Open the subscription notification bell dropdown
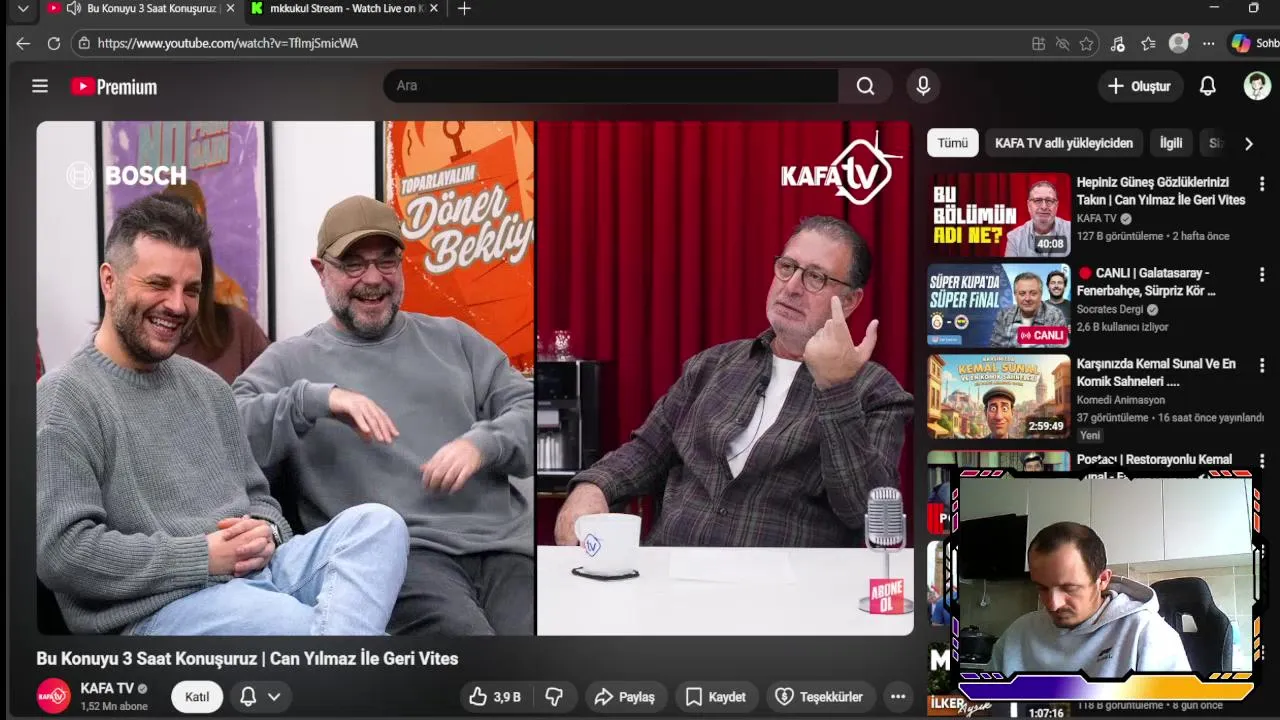Image resolution: width=1280 pixels, height=720 pixels. click(x=259, y=697)
